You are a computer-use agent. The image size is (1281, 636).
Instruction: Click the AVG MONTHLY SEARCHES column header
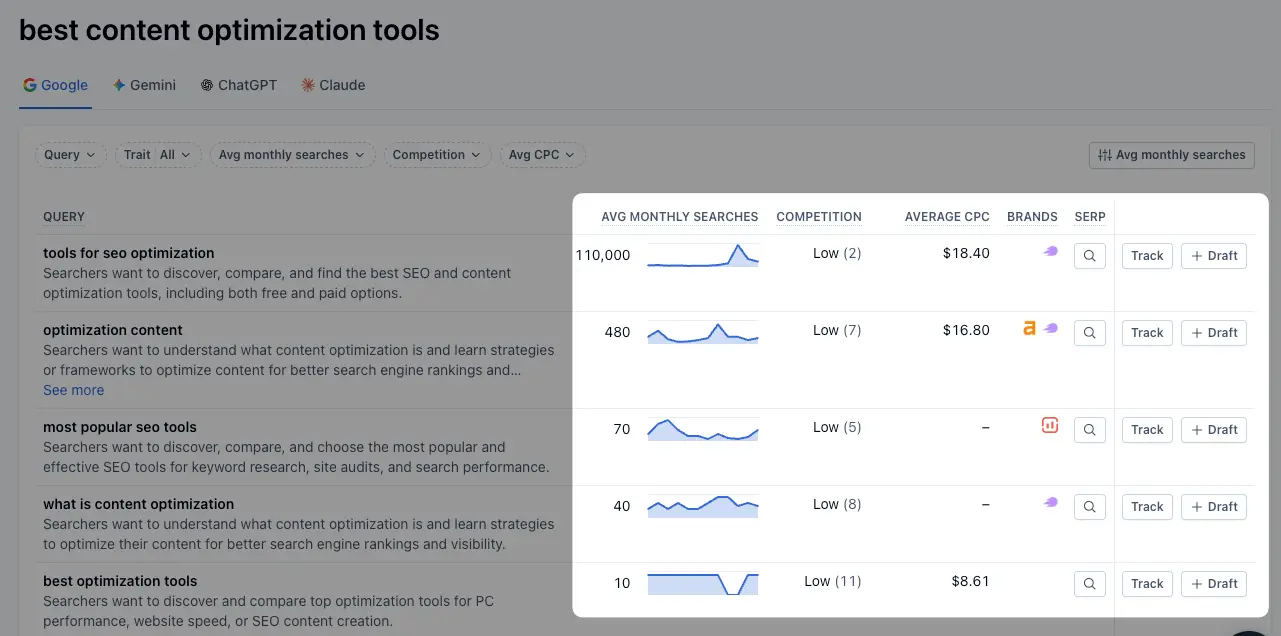click(x=680, y=217)
